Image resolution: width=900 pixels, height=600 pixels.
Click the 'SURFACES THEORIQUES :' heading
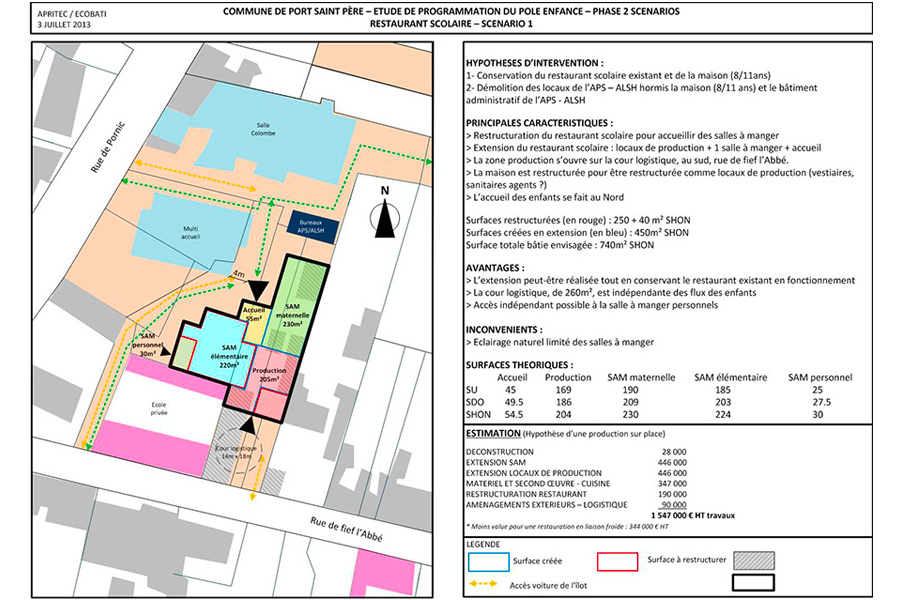coord(519,365)
